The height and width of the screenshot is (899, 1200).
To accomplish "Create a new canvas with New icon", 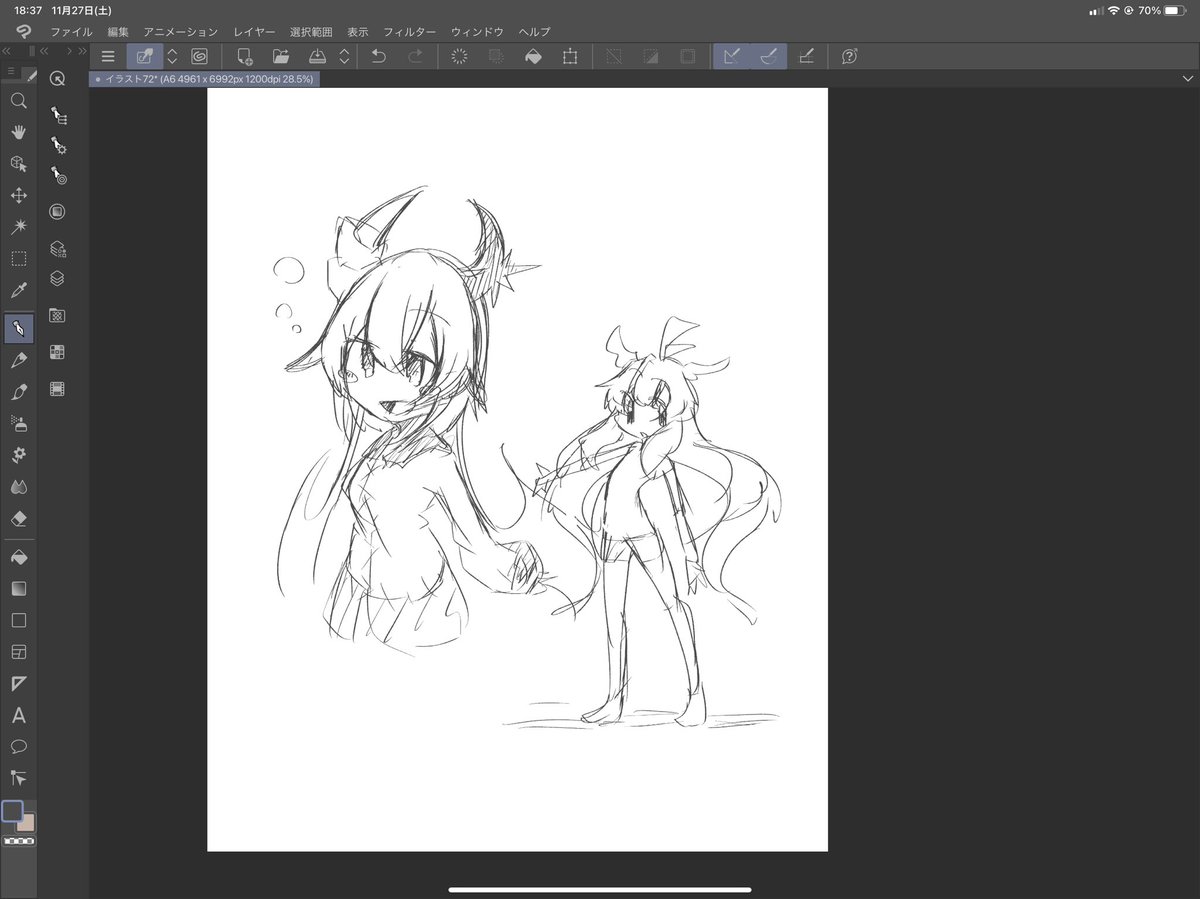I will point(244,57).
